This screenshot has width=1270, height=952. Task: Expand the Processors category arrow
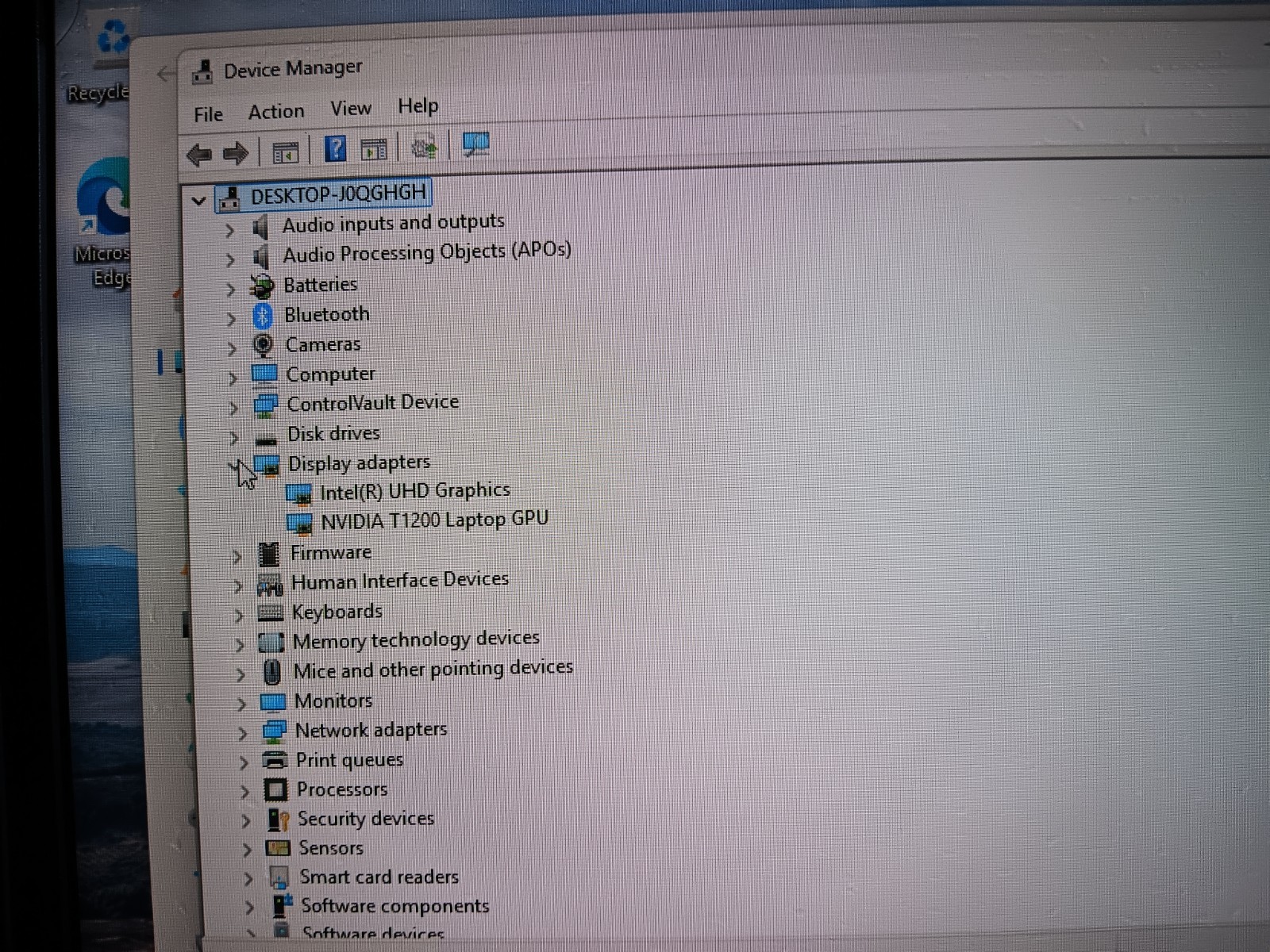[244, 793]
